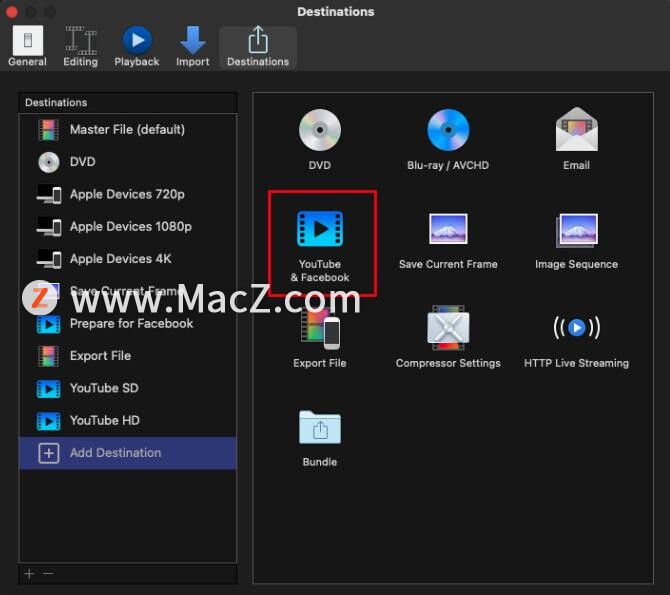Choose the Compressor Settings destination icon
670x595 pixels.
[x=448, y=328]
